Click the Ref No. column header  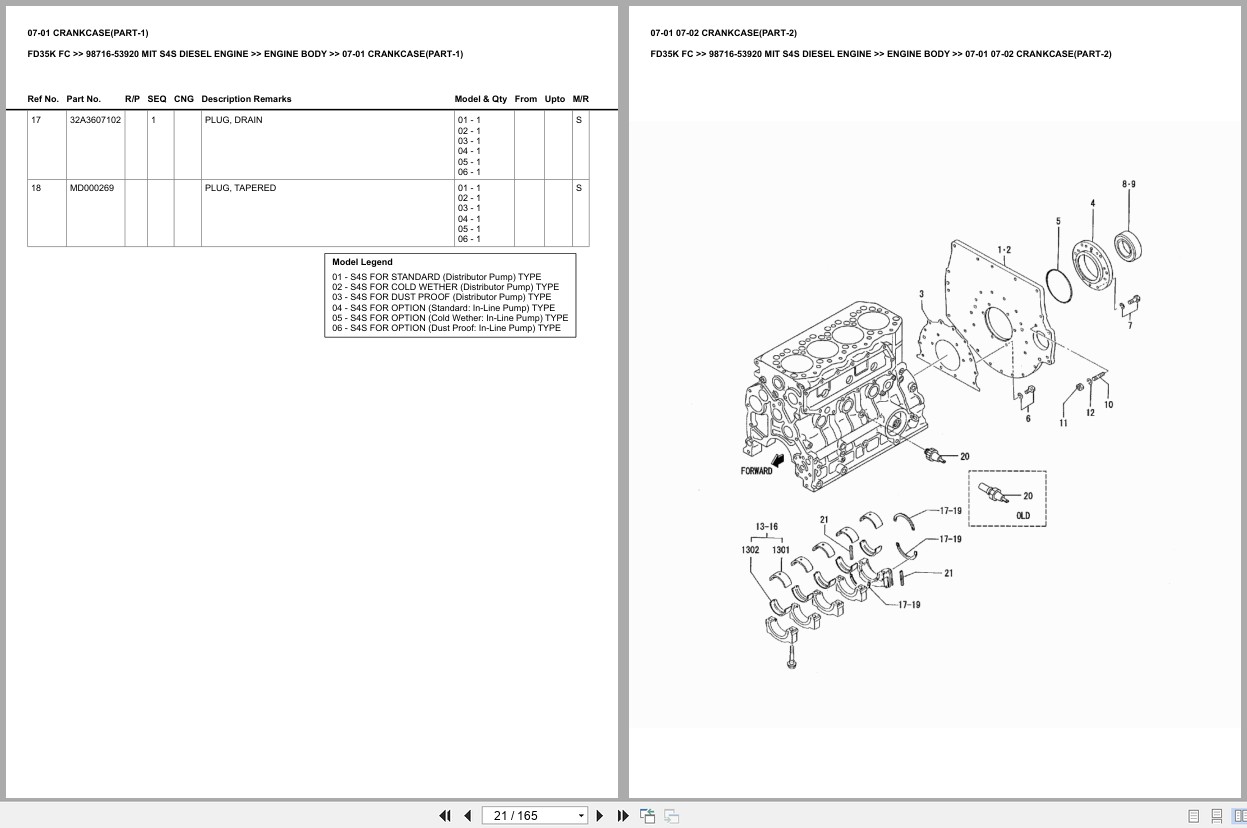(43, 99)
